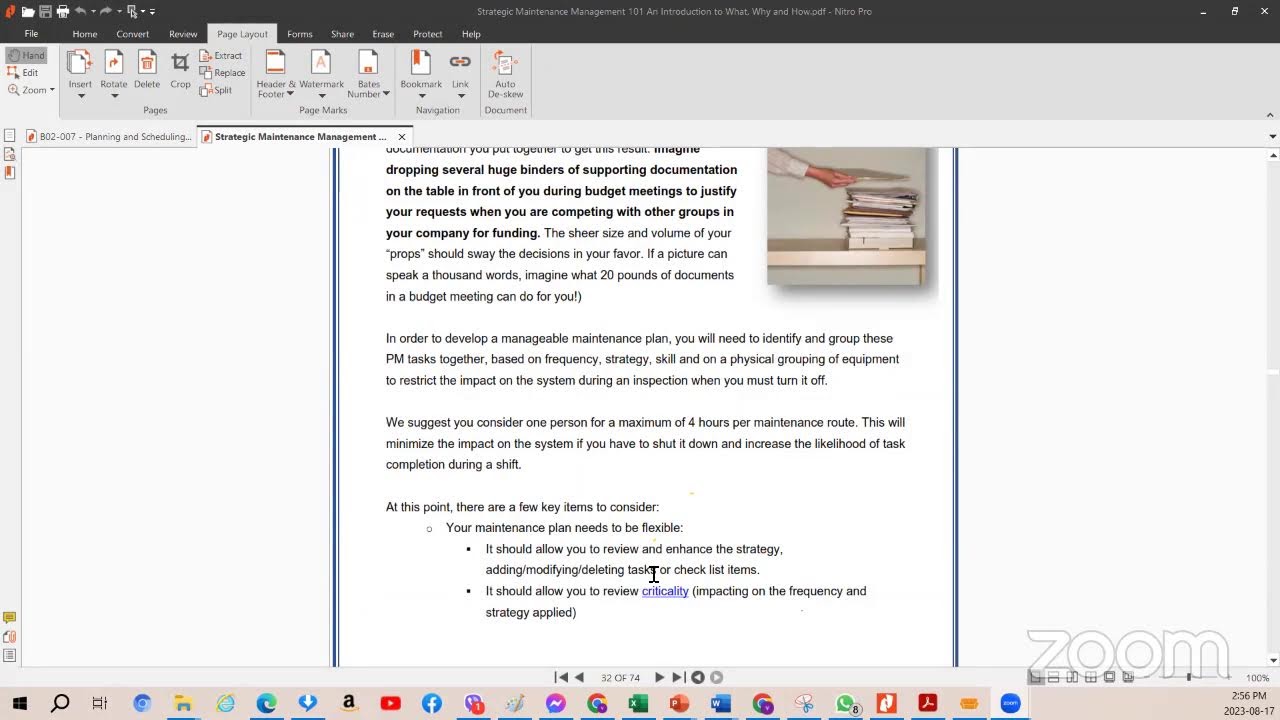Expand the Watermark dropdown arrow

click(321, 96)
